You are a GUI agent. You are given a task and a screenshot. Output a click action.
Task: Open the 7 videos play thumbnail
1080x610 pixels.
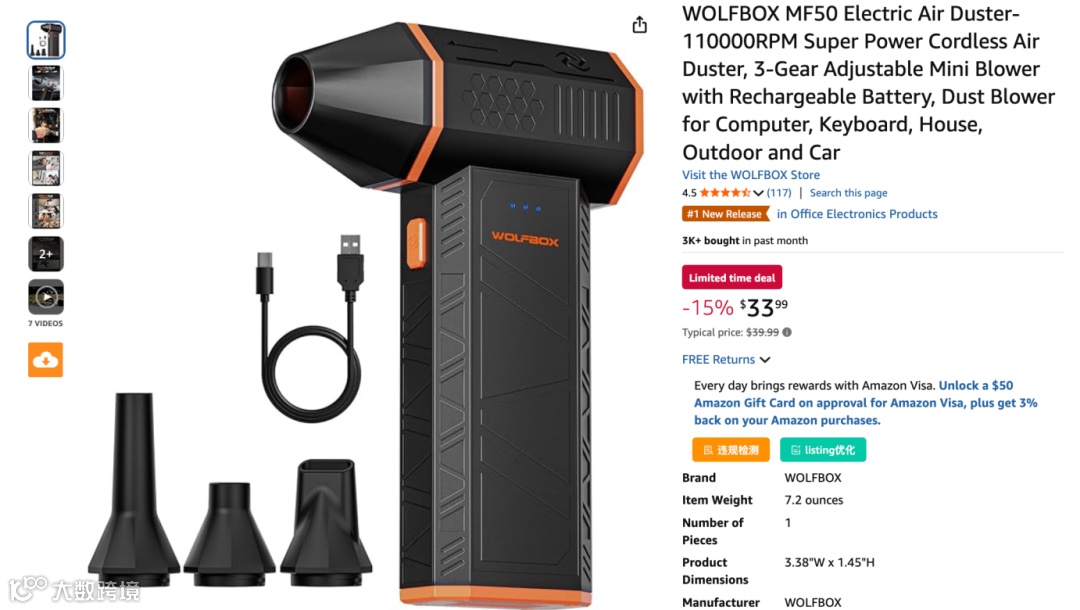coord(45,297)
